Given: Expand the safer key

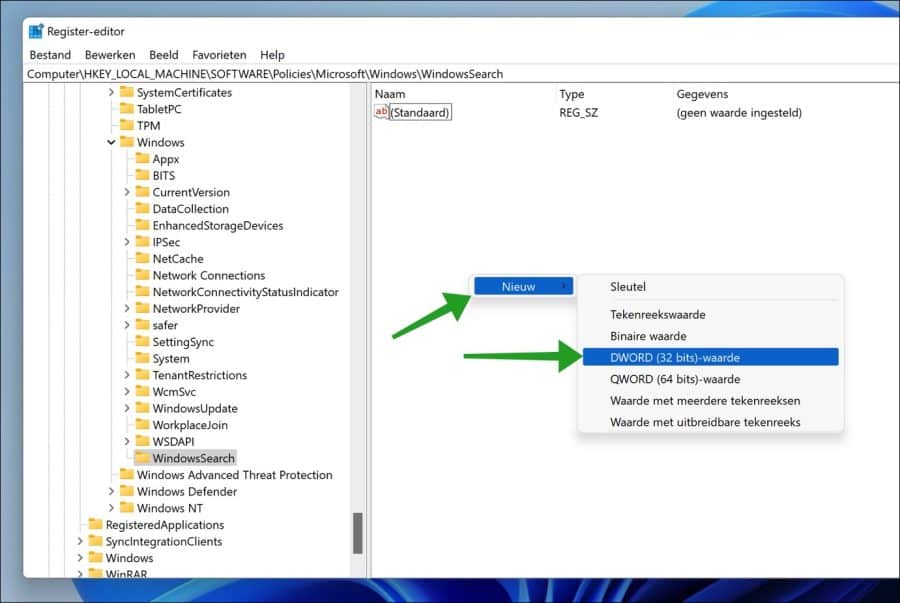Looking at the screenshot, I should coord(127,325).
